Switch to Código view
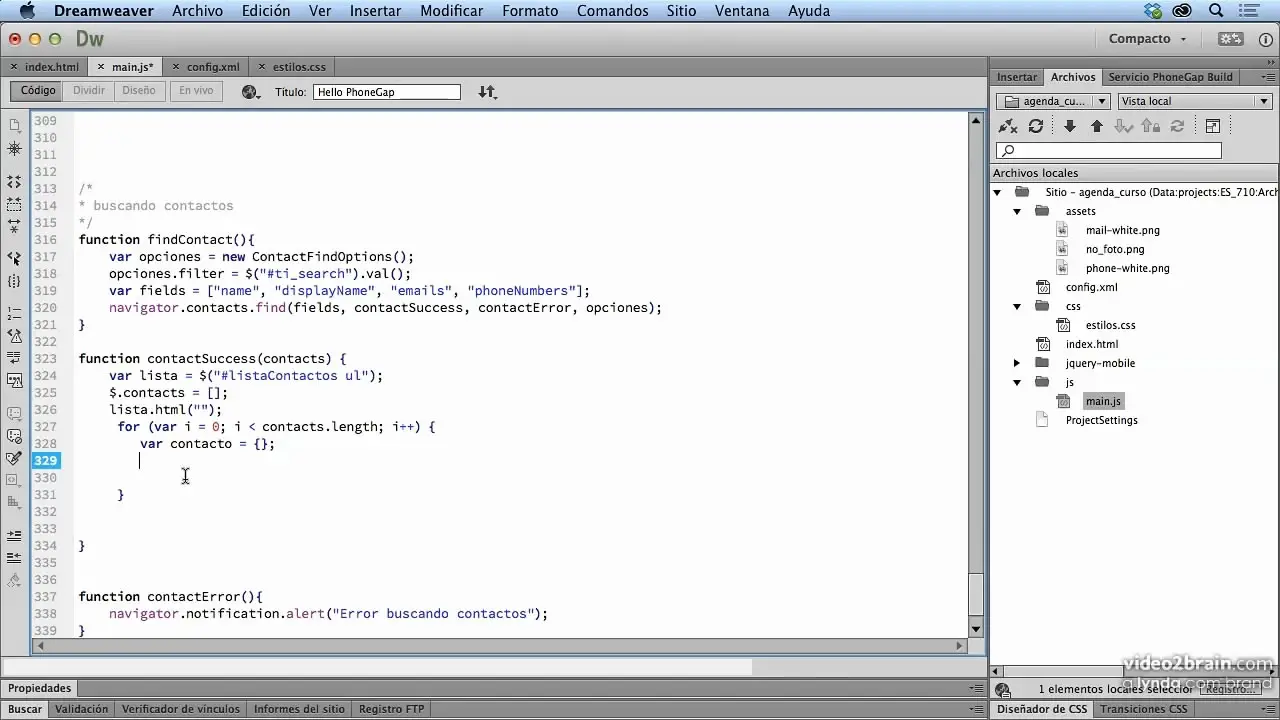Screen dimensions: 1280x720 coord(38,91)
